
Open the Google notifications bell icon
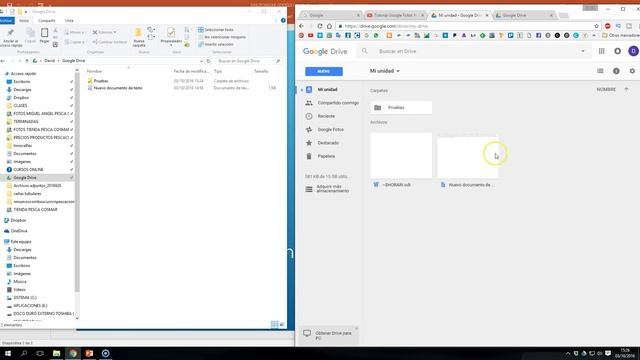[618, 51]
